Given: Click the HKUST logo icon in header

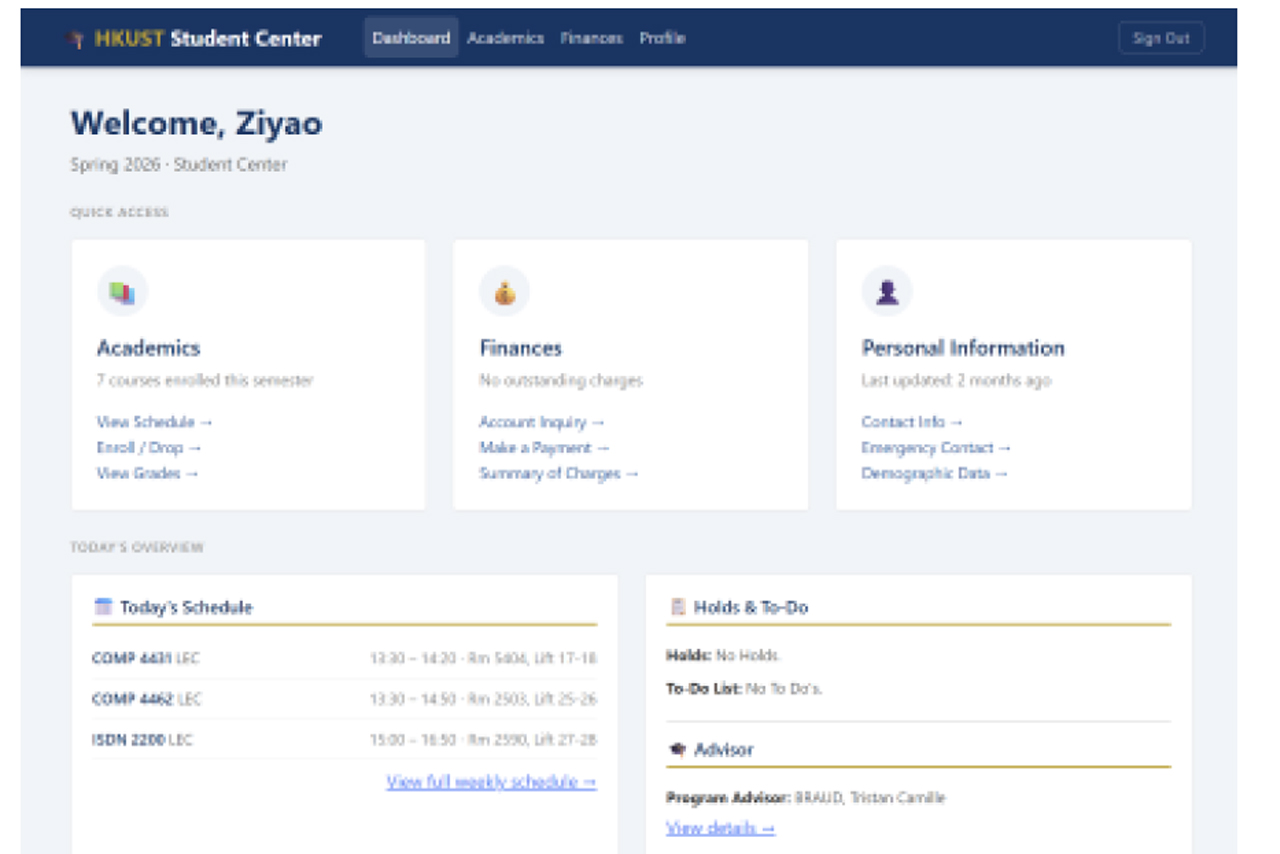Looking at the screenshot, I should (75, 39).
